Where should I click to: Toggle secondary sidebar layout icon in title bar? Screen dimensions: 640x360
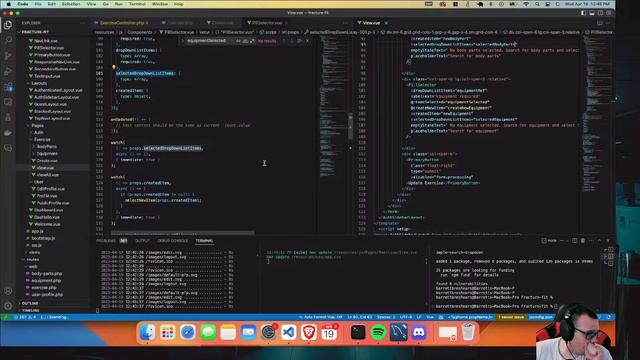pos(600,13)
